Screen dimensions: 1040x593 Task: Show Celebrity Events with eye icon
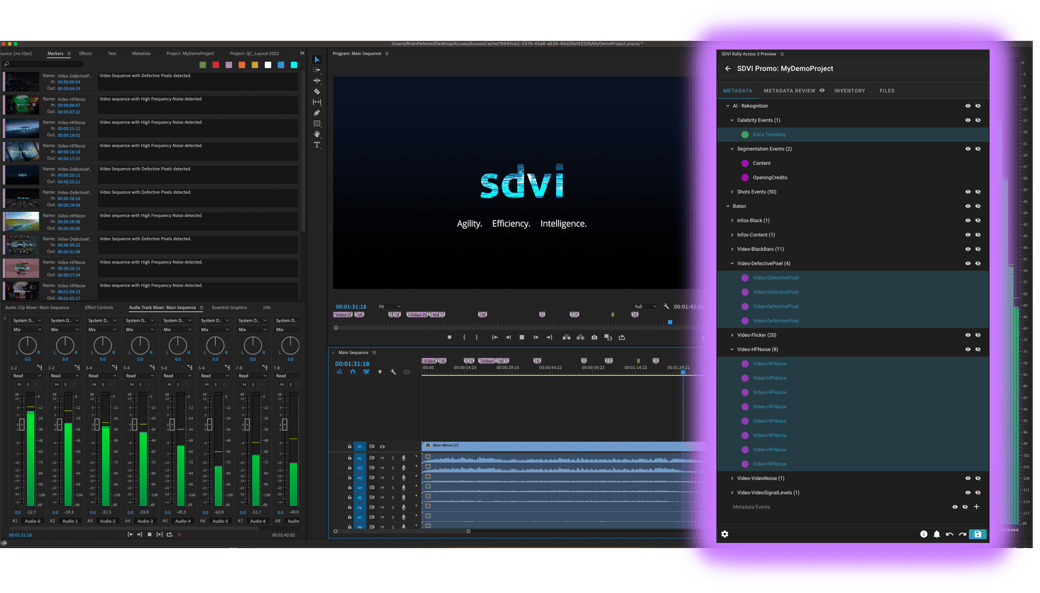tap(968, 120)
